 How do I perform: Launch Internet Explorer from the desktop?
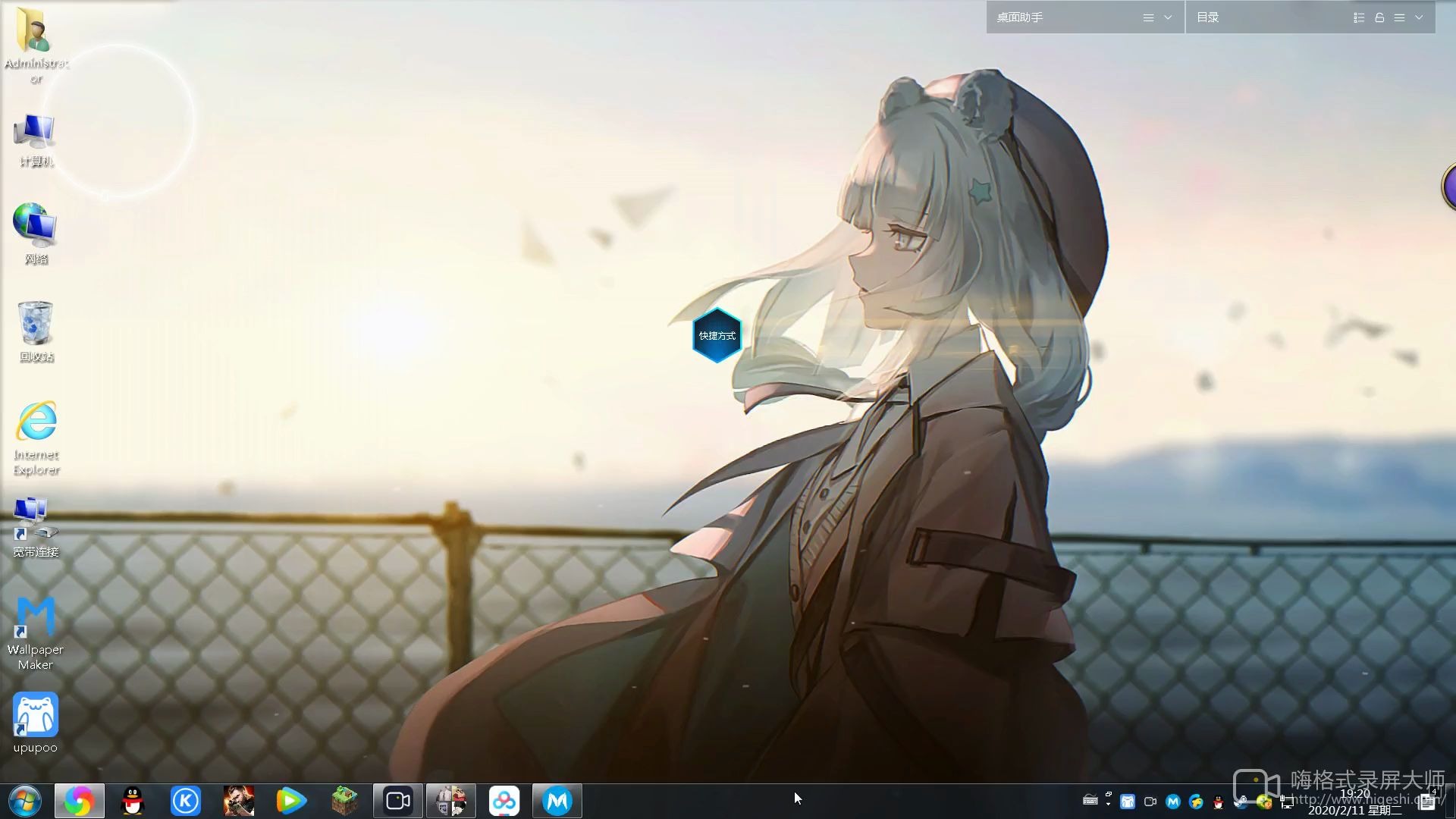pyautogui.click(x=36, y=438)
